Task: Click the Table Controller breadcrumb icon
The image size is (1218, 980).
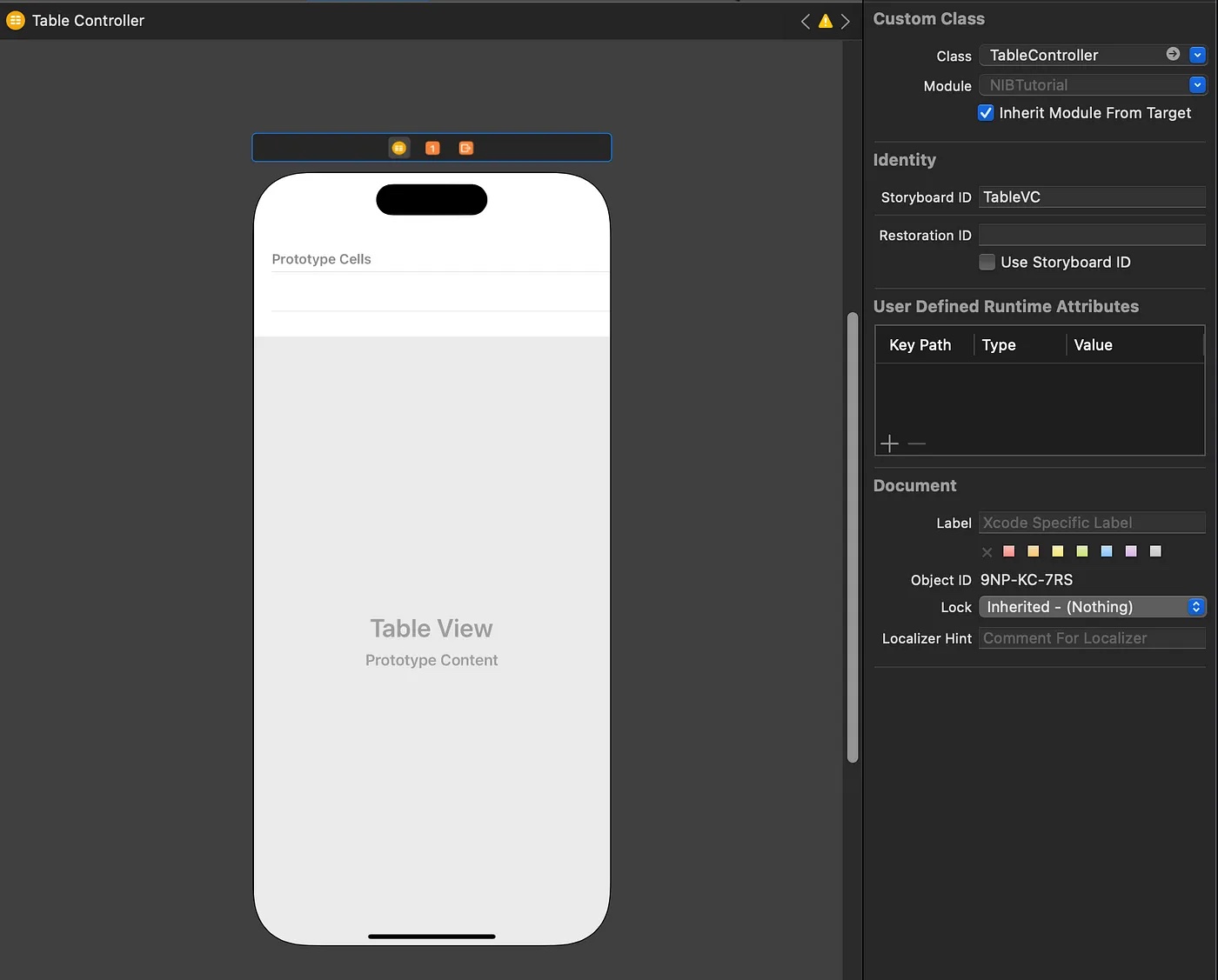Action: (x=16, y=20)
